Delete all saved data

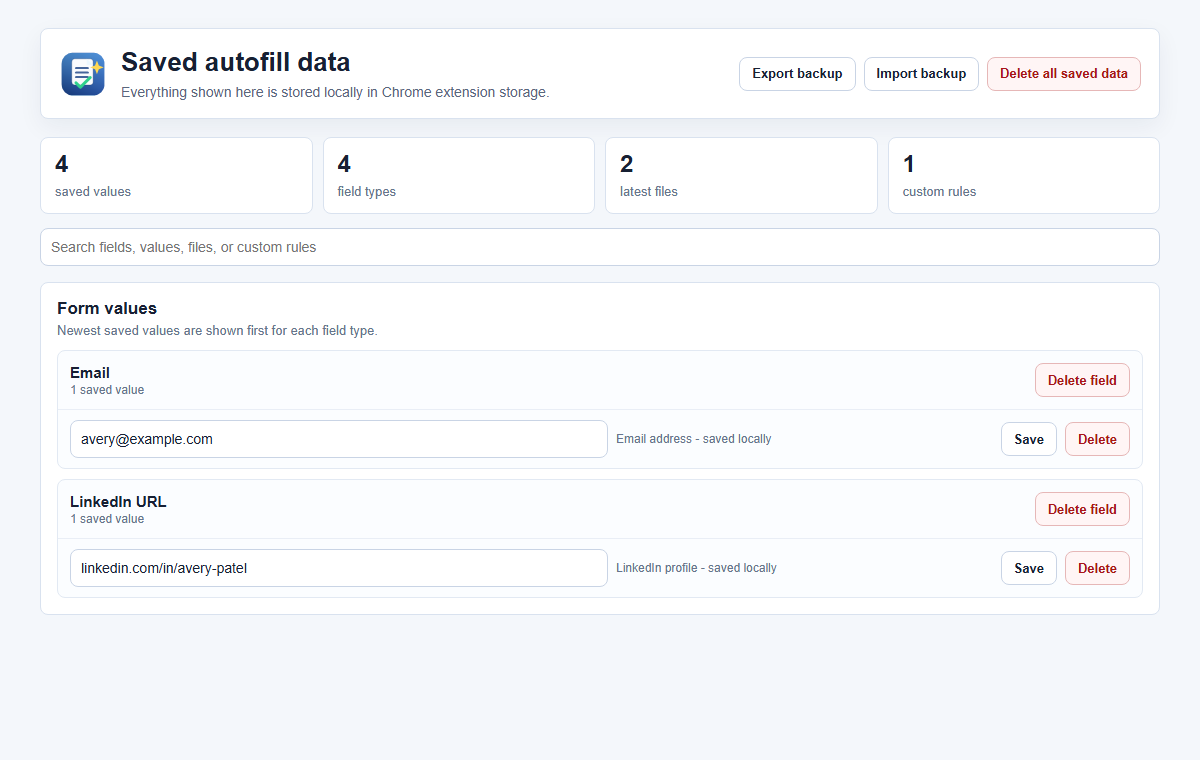point(1064,74)
